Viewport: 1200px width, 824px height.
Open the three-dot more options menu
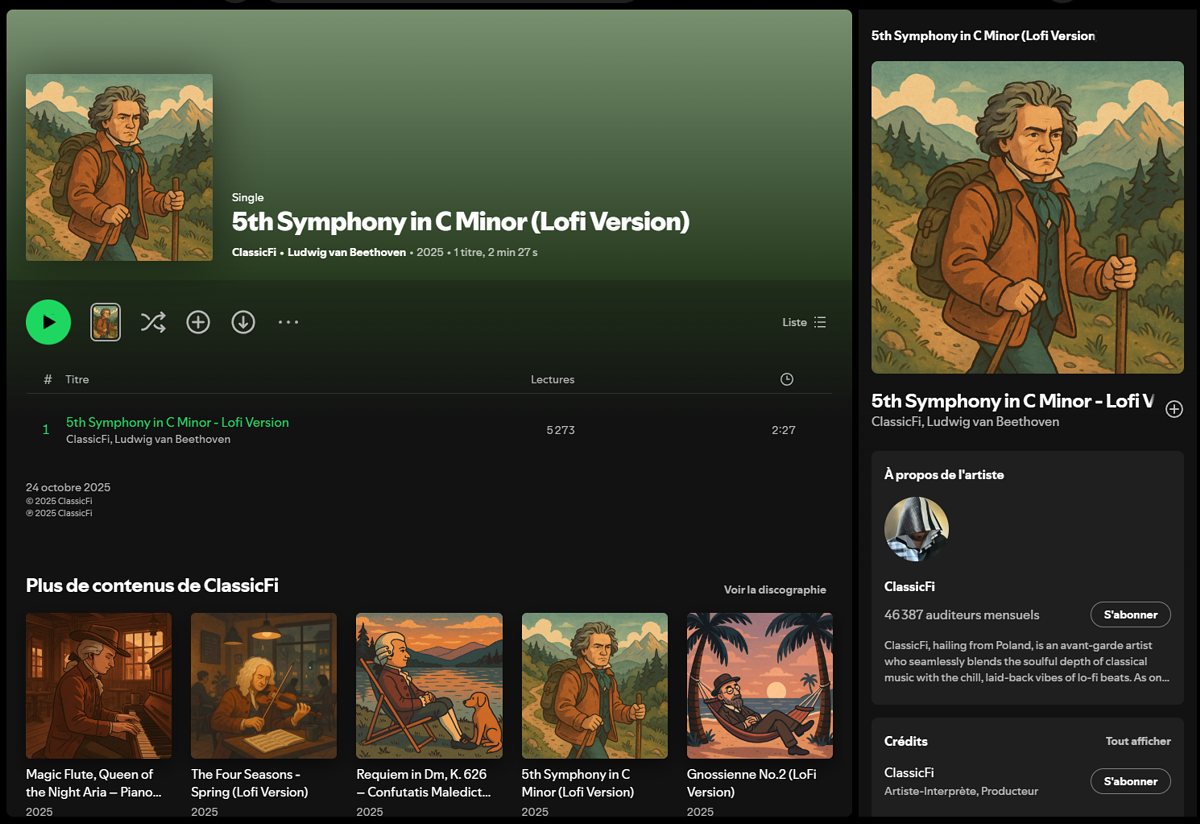pyautogui.click(x=288, y=322)
